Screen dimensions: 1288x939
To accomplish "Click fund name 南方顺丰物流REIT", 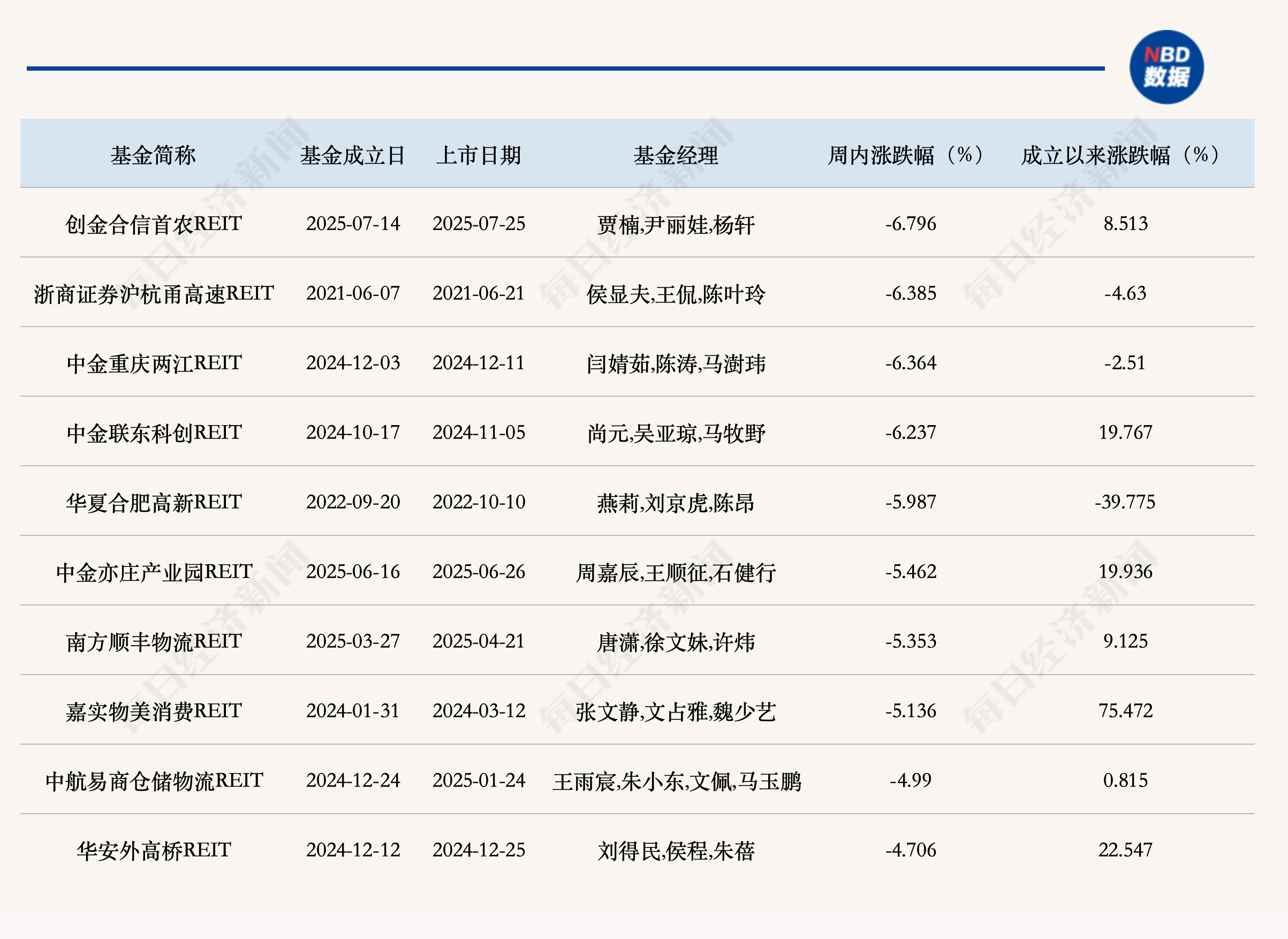I will pyautogui.click(x=154, y=642).
